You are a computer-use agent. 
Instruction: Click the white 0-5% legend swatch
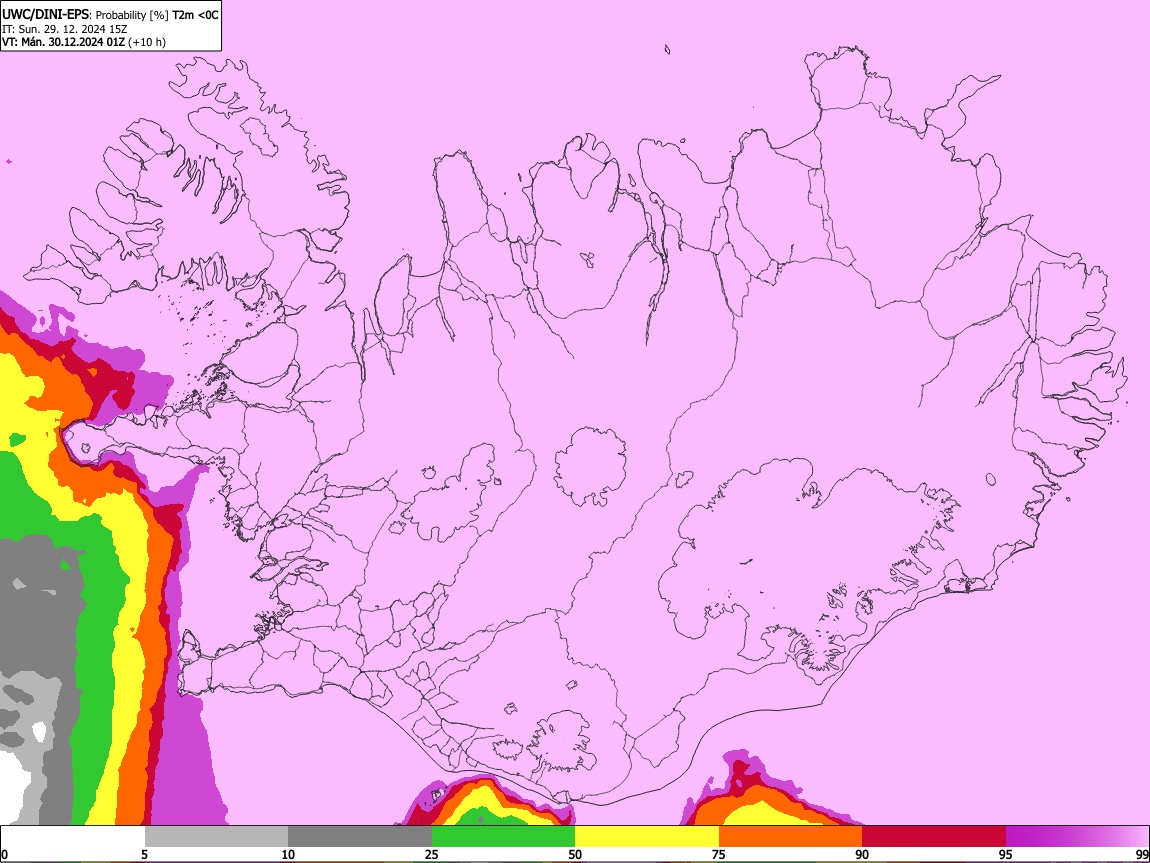pos(73,837)
